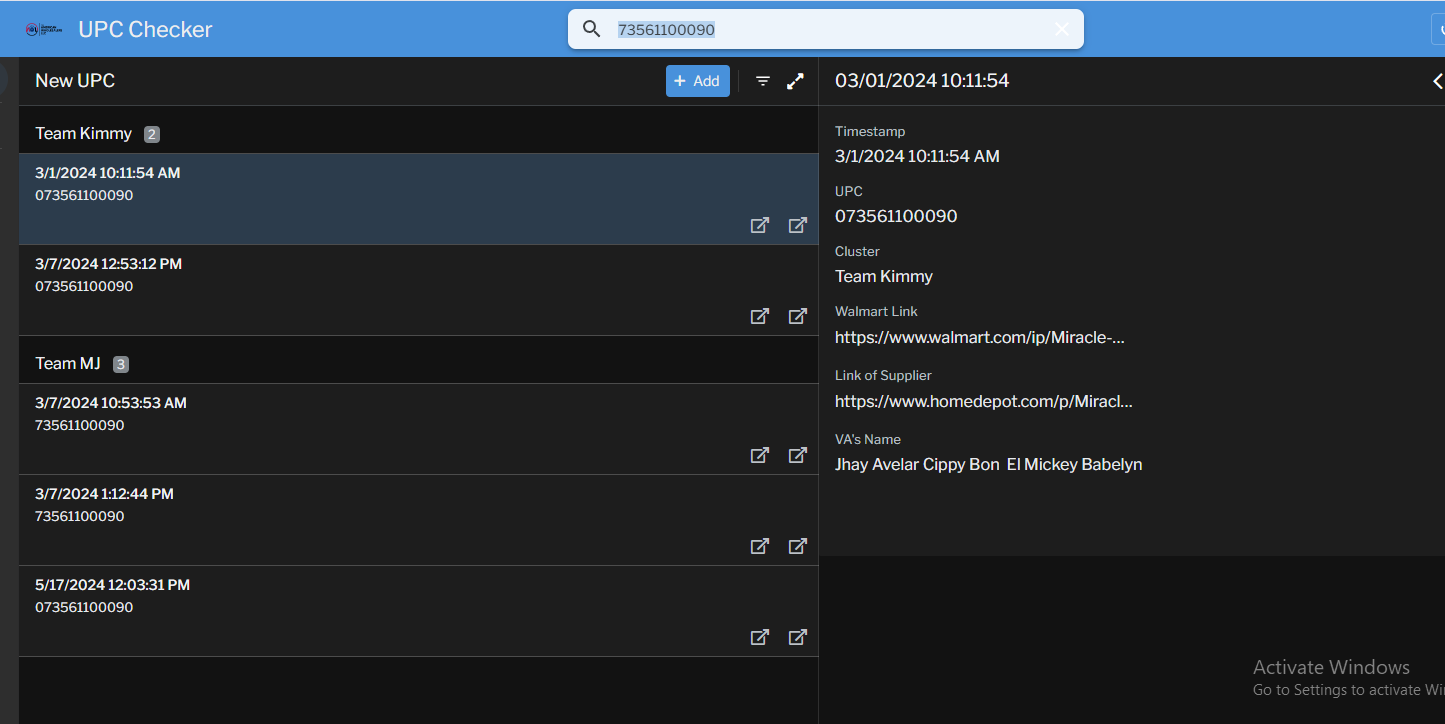Open first link icon of 10:11:54 AM row
The height and width of the screenshot is (724, 1445).
click(x=760, y=225)
